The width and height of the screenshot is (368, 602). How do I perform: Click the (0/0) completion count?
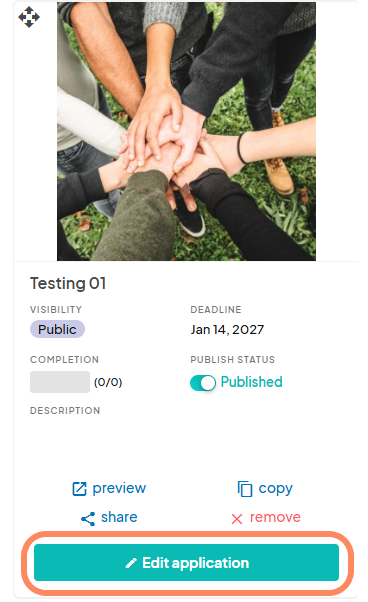click(x=108, y=382)
